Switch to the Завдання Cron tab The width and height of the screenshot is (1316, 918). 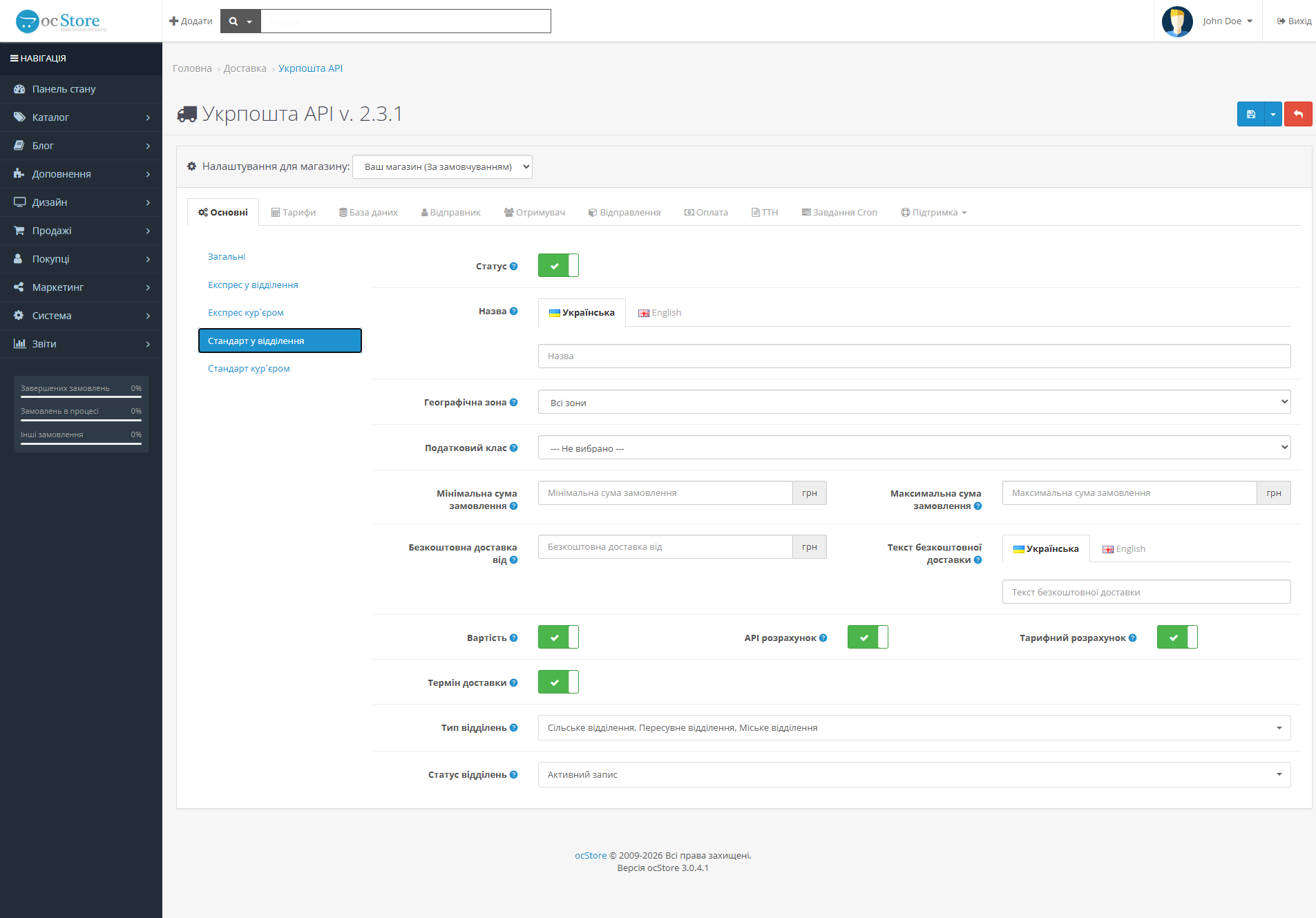(839, 212)
